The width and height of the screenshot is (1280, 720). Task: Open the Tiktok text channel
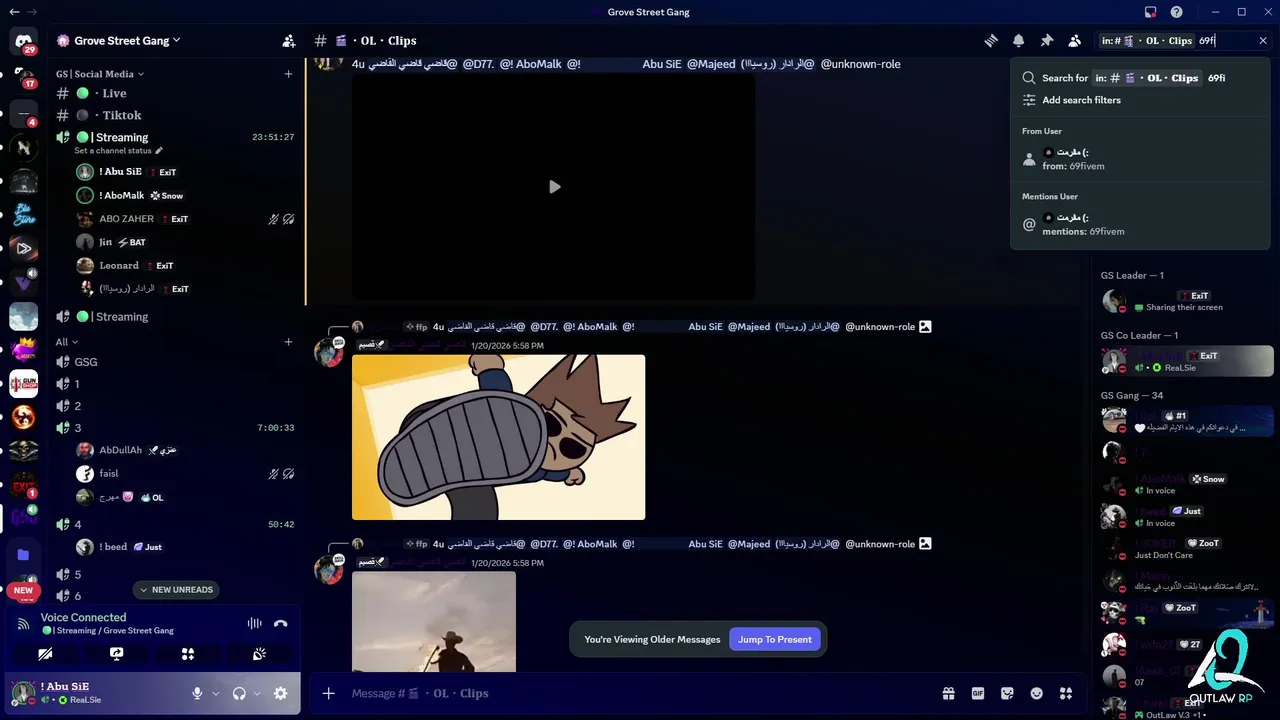click(176, 115)
